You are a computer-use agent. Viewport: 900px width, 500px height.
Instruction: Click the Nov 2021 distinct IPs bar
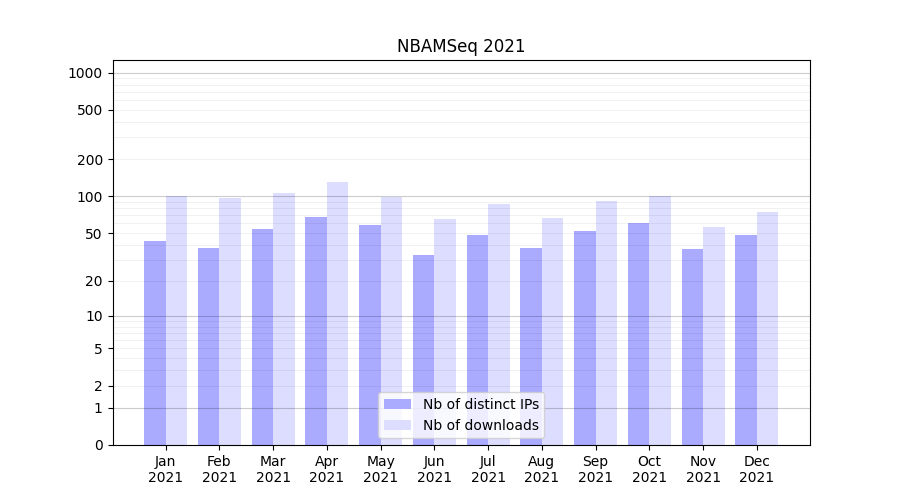[692, 347]
